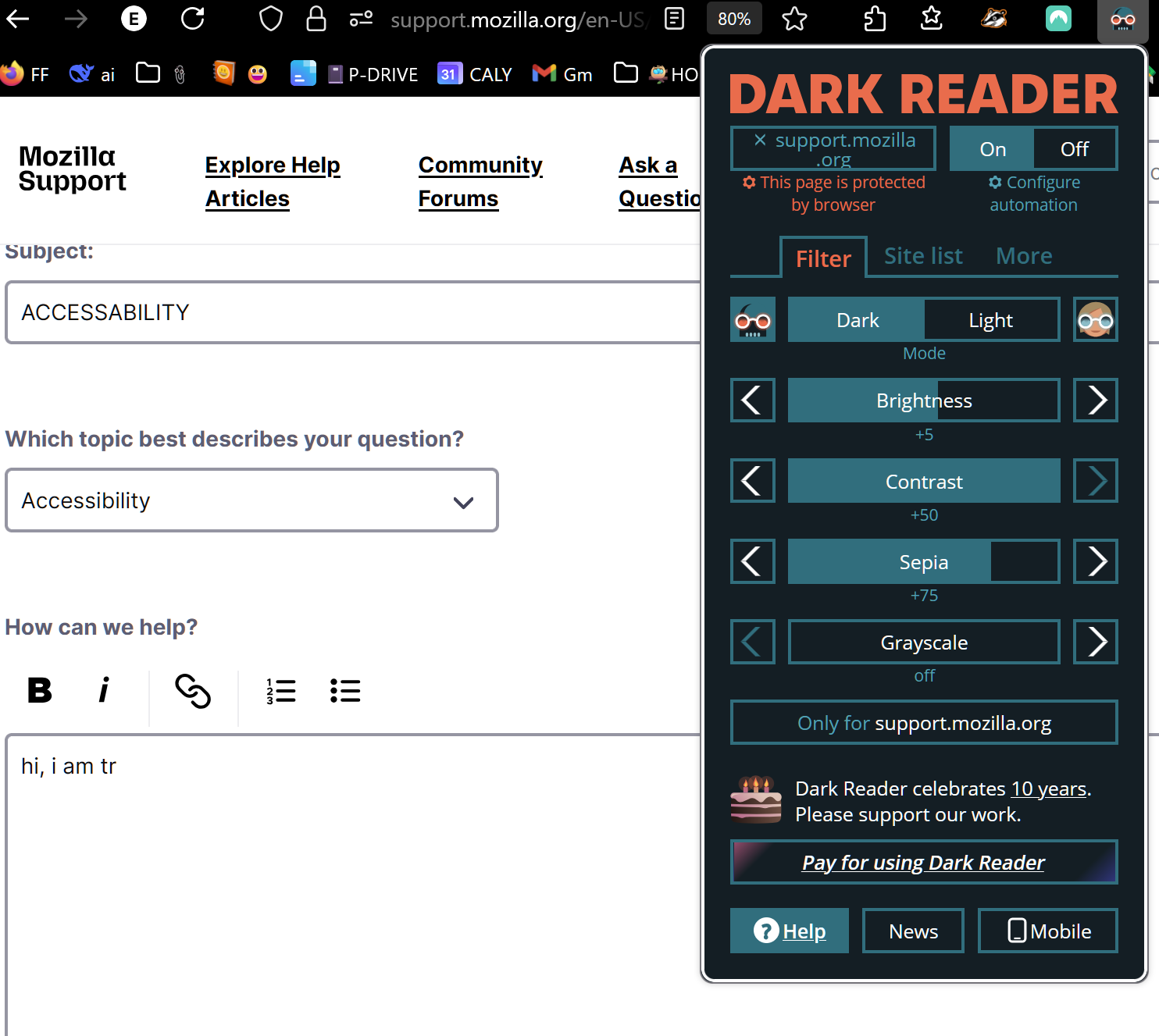The image size is (1159, 1036).
Task: Open the circled E extension icon
Action: (134, 19)
